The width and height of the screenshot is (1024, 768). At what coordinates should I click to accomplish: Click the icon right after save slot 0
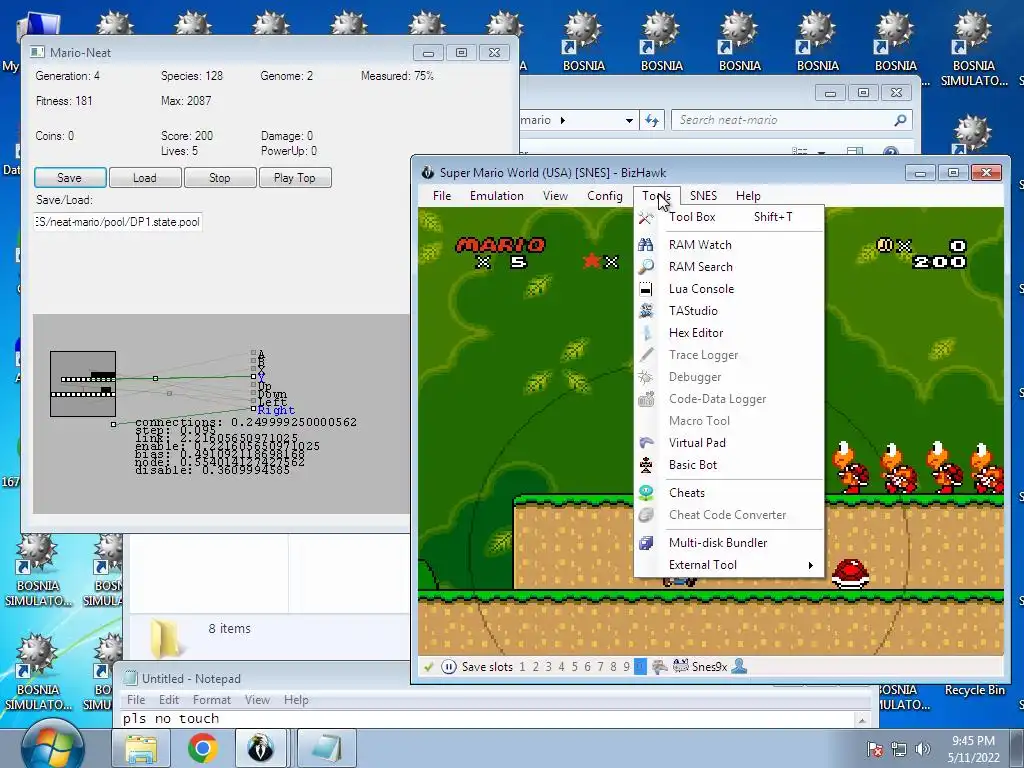(660, 667)
